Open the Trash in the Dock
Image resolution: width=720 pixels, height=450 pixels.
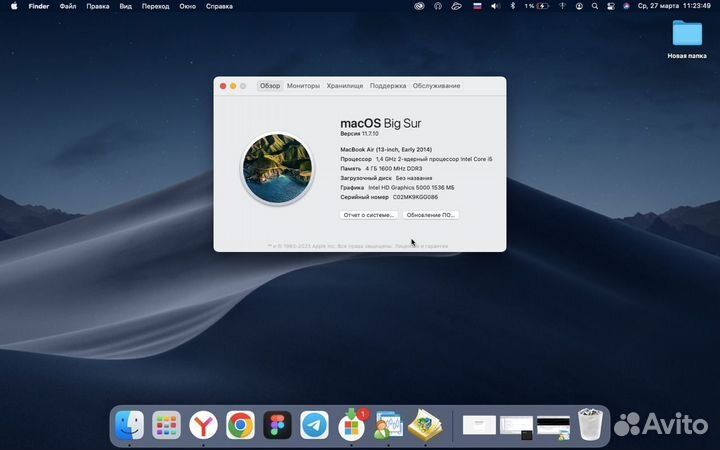(590, 424)
